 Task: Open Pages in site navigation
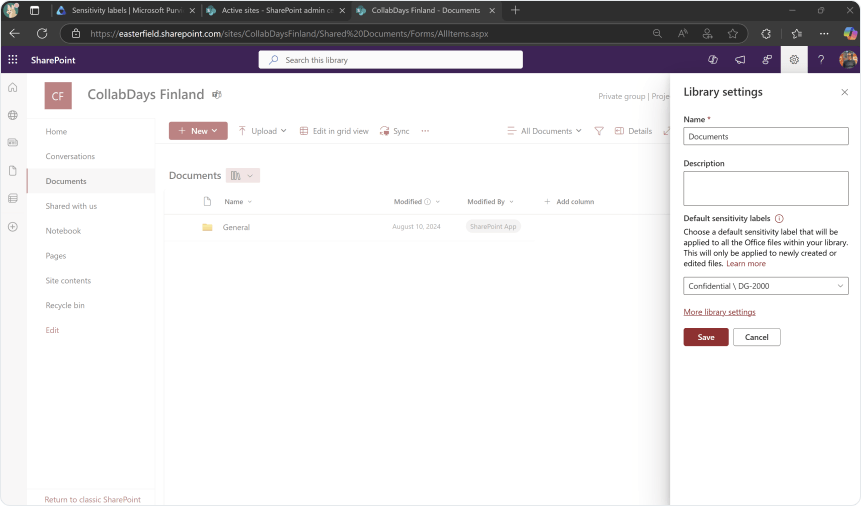(x=55, y=255)
